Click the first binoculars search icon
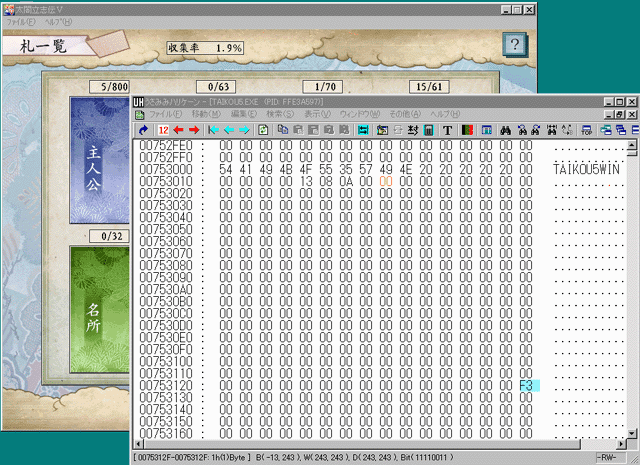 pyautogui.click(x=504, y=130)
